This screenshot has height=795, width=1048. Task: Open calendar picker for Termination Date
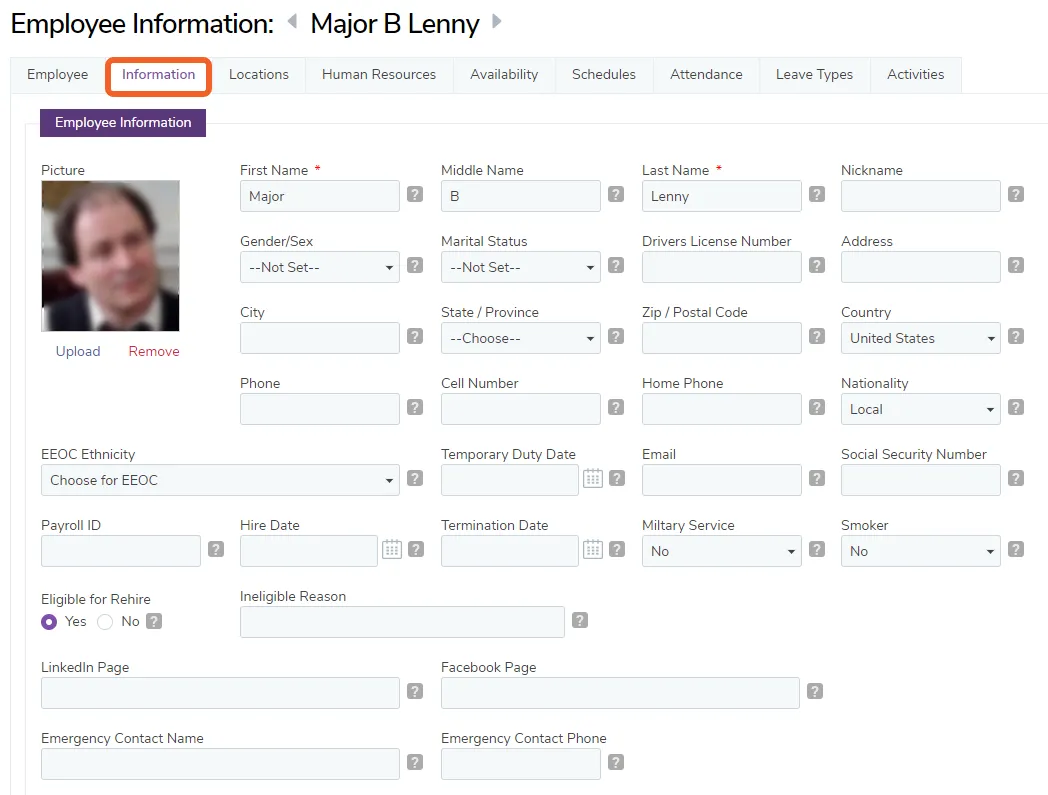593,550
